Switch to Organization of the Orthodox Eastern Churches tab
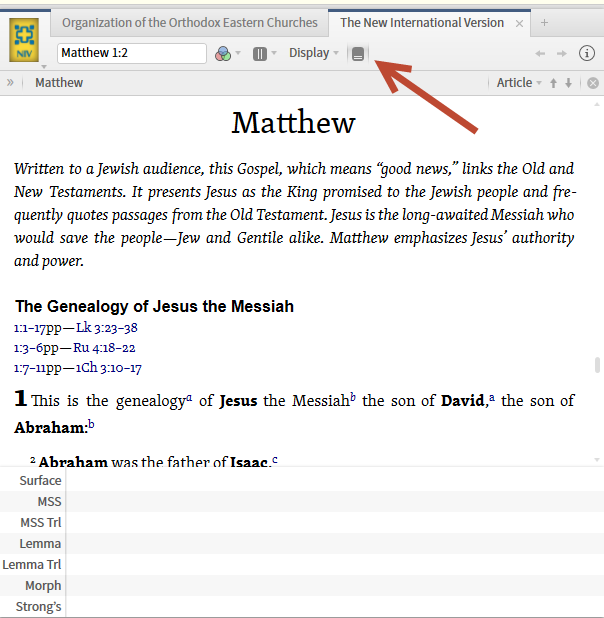 190,23
